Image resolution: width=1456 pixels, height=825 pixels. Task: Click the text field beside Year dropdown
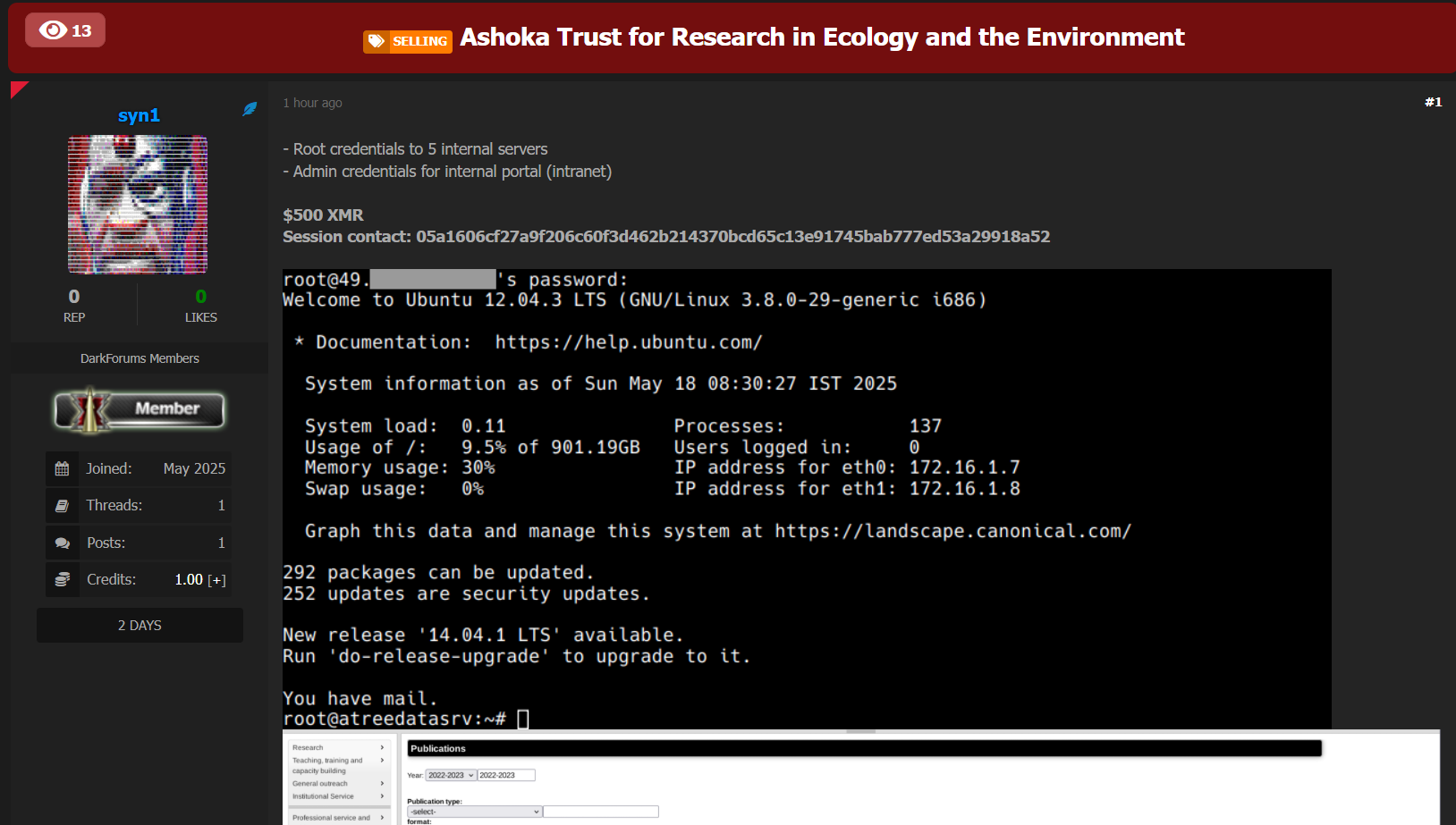tap(506, 775)
